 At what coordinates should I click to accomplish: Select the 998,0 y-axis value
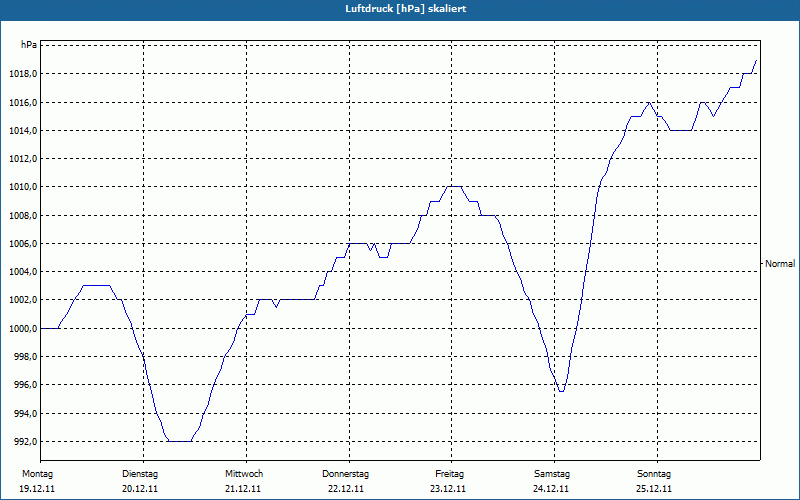coord(25,357)
